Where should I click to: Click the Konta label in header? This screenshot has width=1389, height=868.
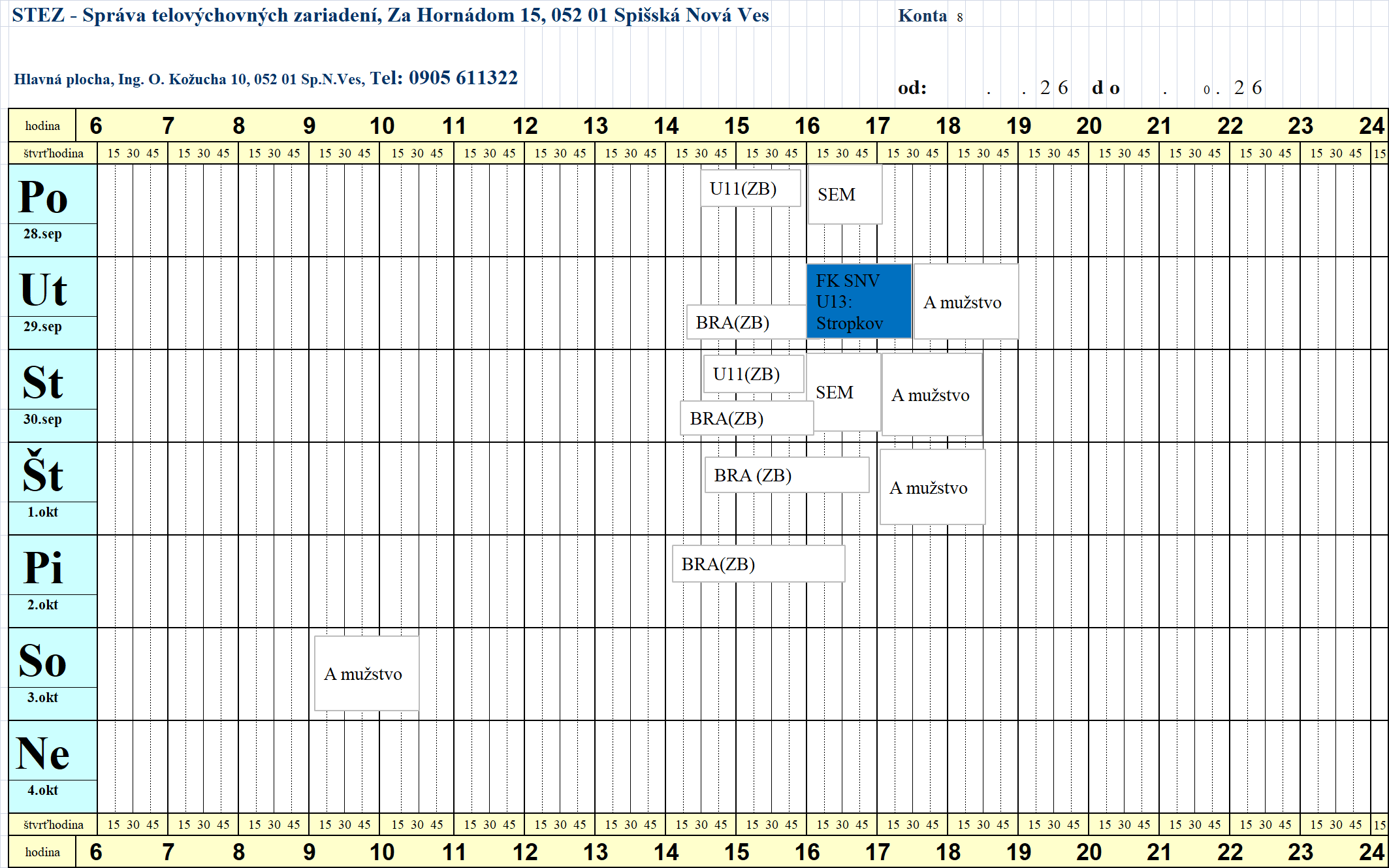922,16
